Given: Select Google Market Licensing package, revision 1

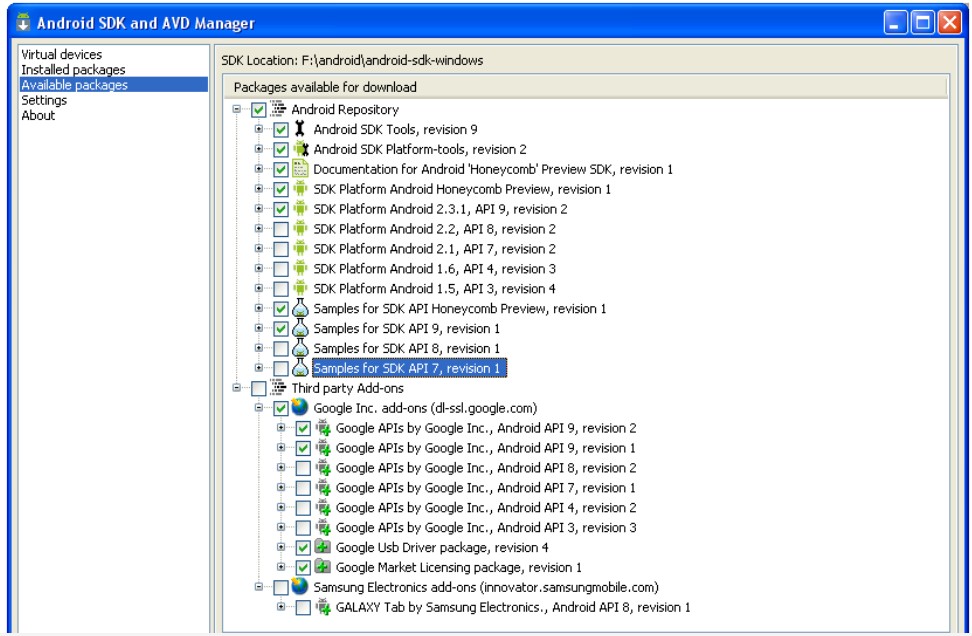Looking at the screenshot, I should [458, 567].
